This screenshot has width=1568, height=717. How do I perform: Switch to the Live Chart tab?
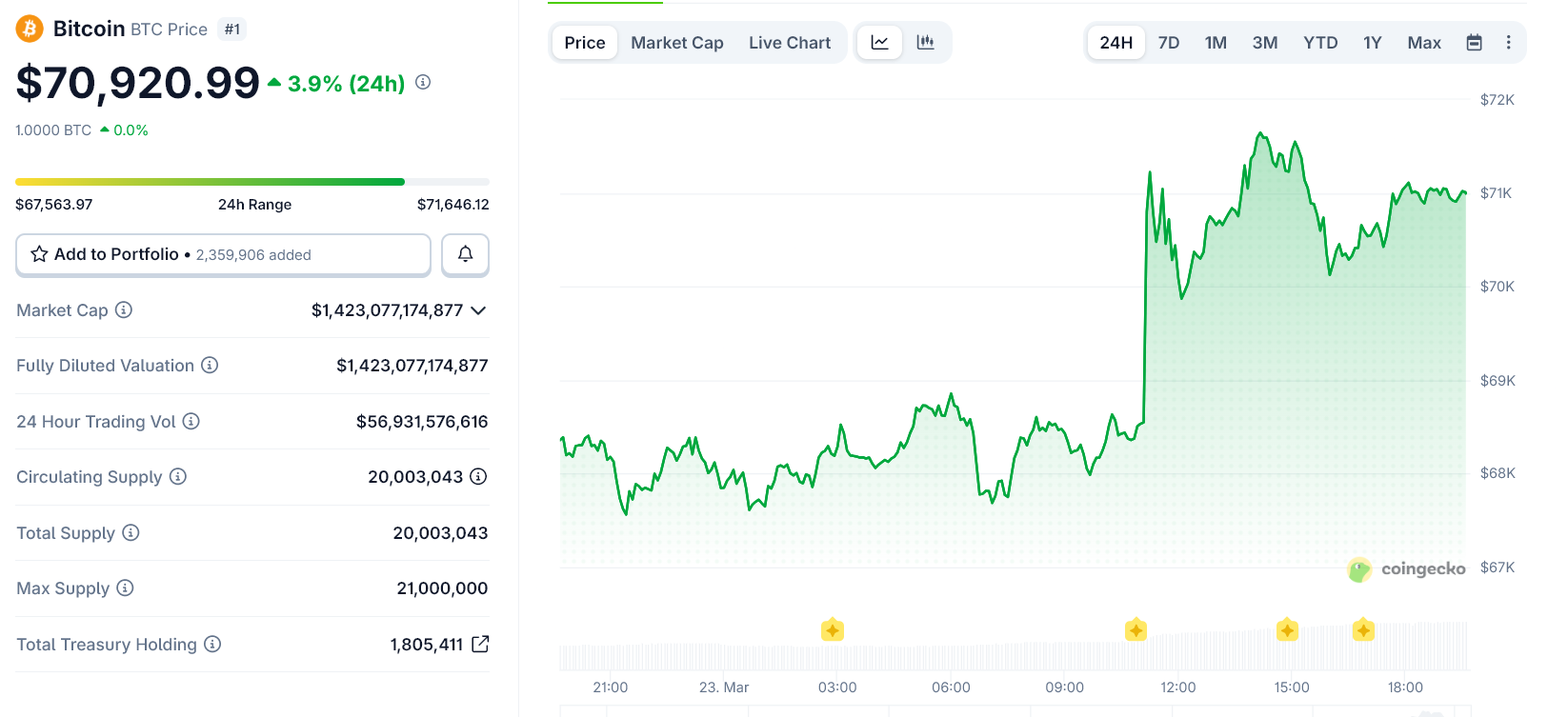[x=790, y=43]
